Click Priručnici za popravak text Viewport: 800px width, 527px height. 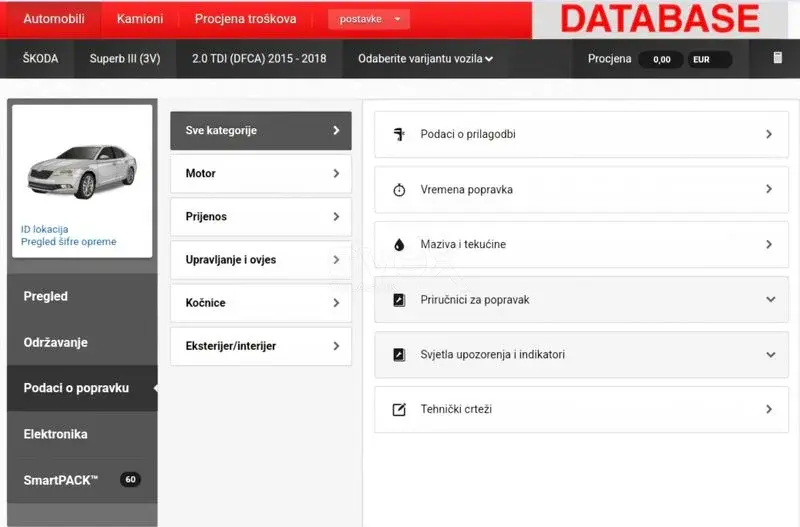pos(474,299)
